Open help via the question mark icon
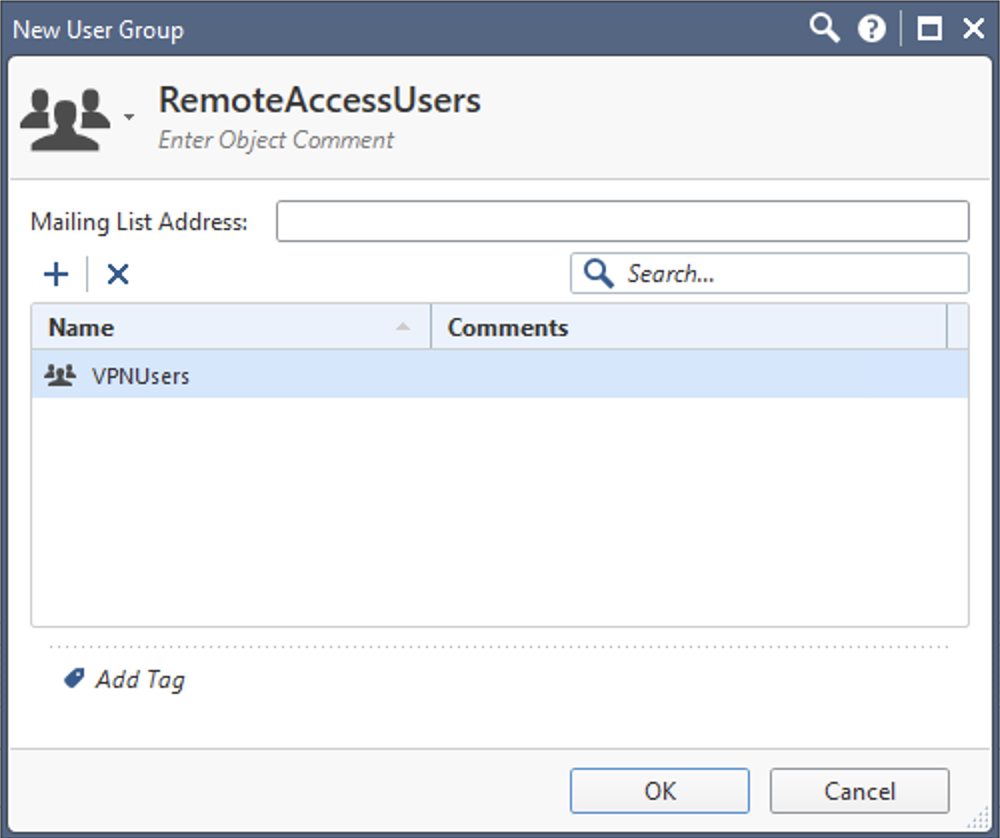 tap(870, 28)
